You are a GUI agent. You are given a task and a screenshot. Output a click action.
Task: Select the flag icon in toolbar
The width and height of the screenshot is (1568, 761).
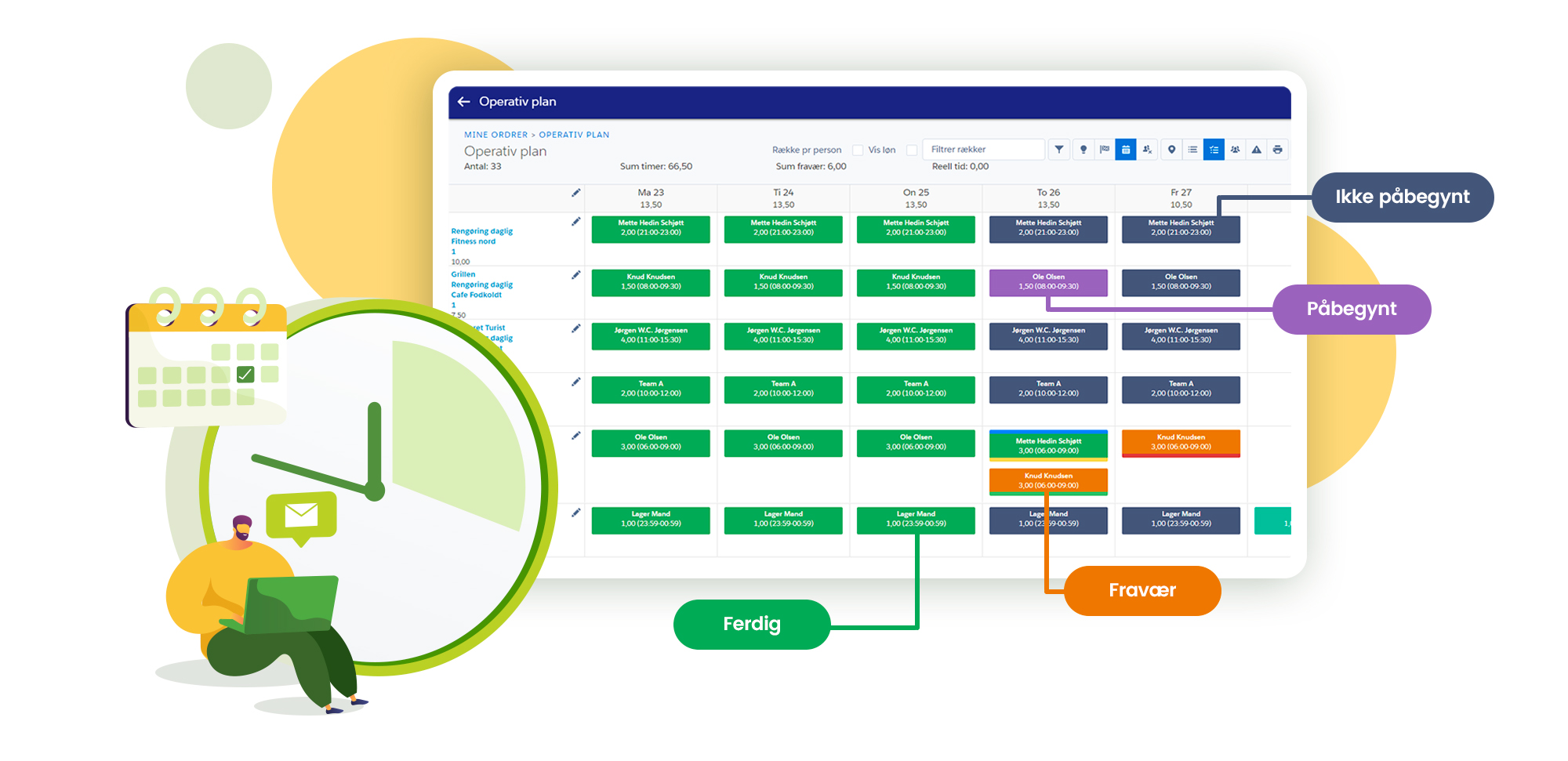click(1105, 150)
